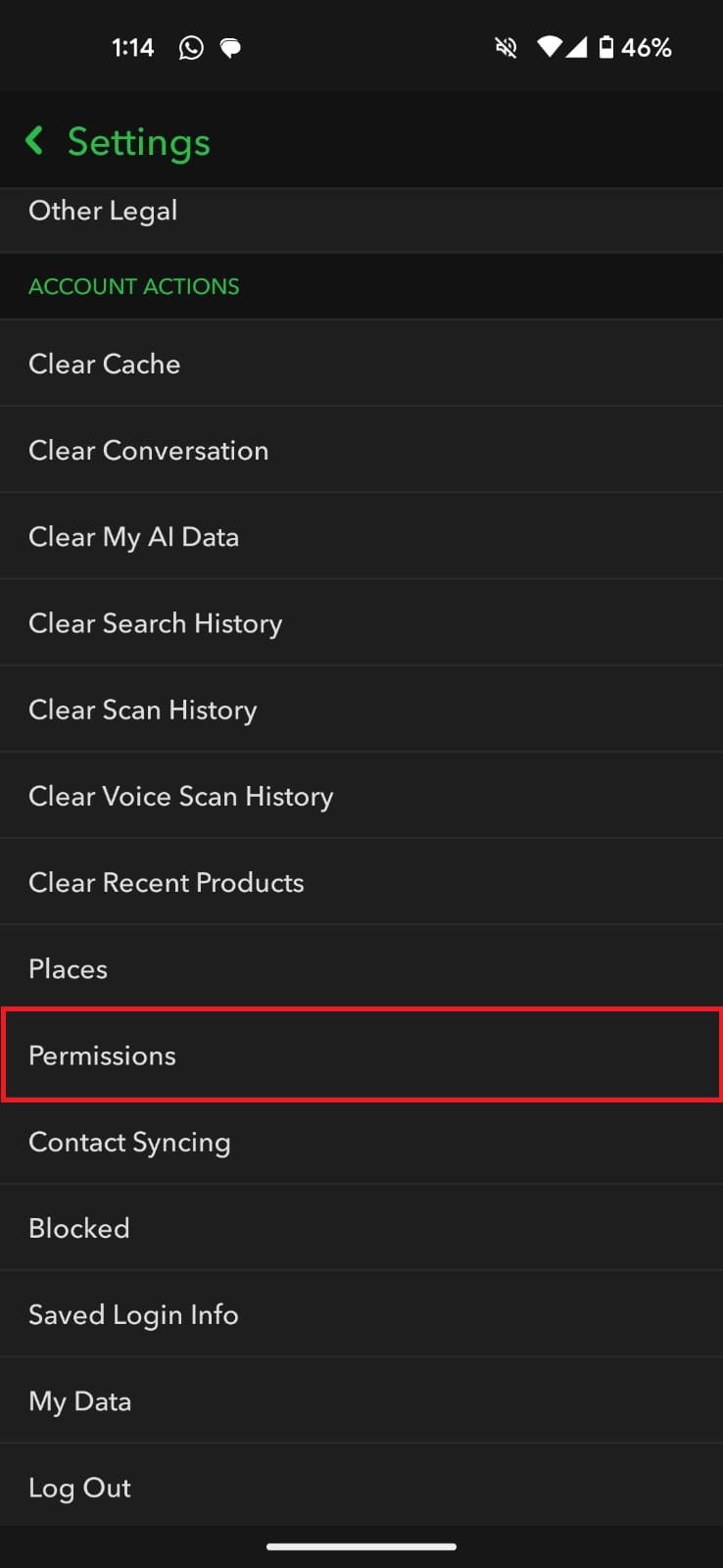Screen dimensions: 723x1568
Task: Tap the battery status icon
Action: (606, 48)
